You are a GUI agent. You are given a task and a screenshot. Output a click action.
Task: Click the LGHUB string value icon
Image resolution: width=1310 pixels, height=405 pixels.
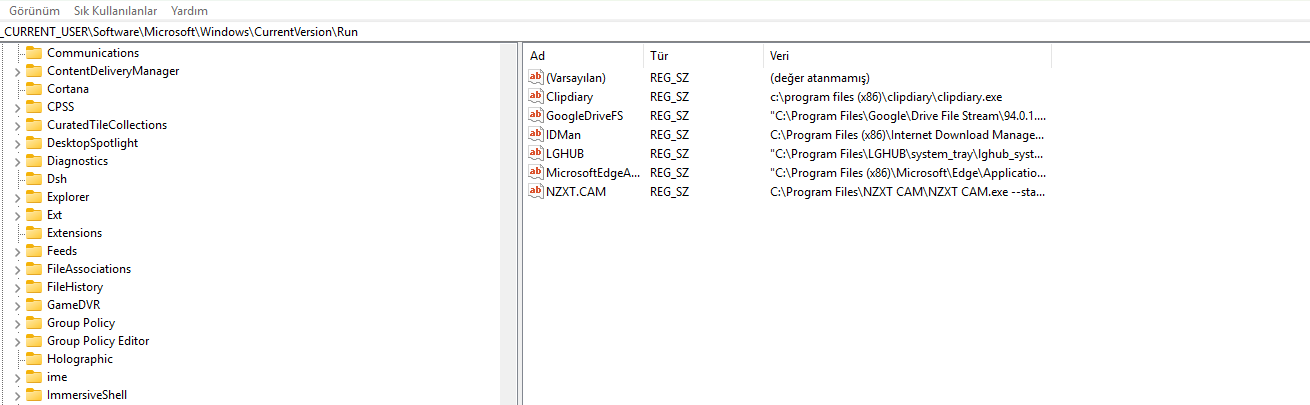point(535,154)
